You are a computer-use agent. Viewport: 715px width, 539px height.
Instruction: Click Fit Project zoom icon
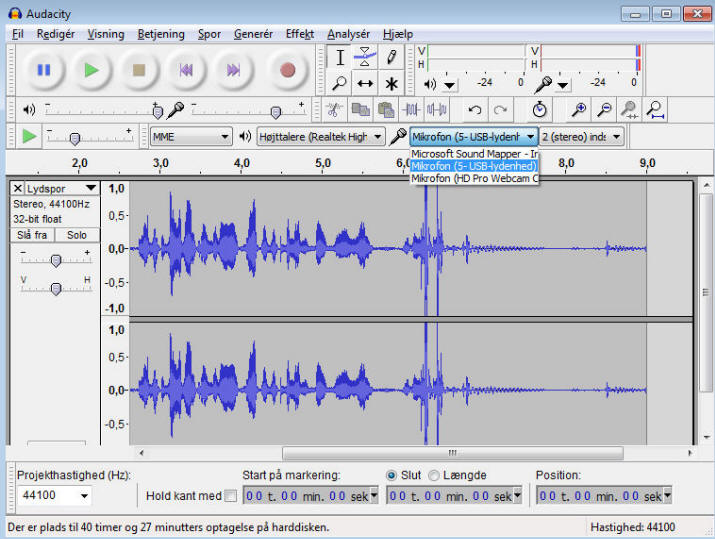tap(655, 110)
